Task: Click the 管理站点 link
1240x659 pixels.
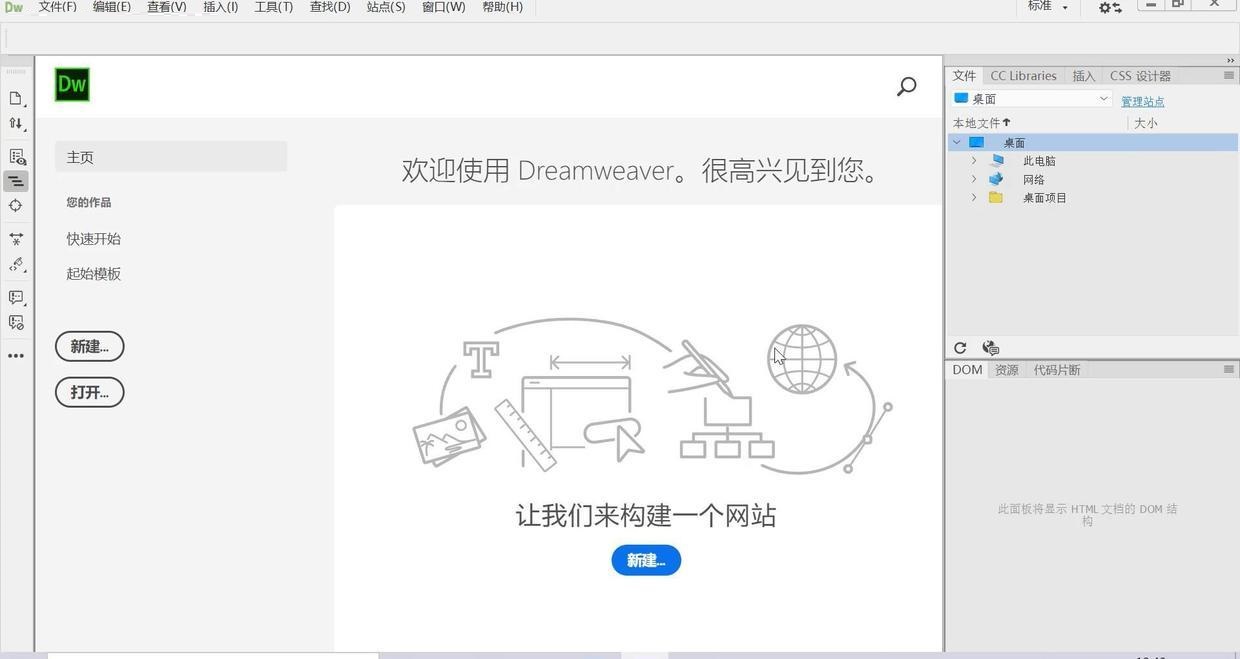Action: tap(1142, 101)
